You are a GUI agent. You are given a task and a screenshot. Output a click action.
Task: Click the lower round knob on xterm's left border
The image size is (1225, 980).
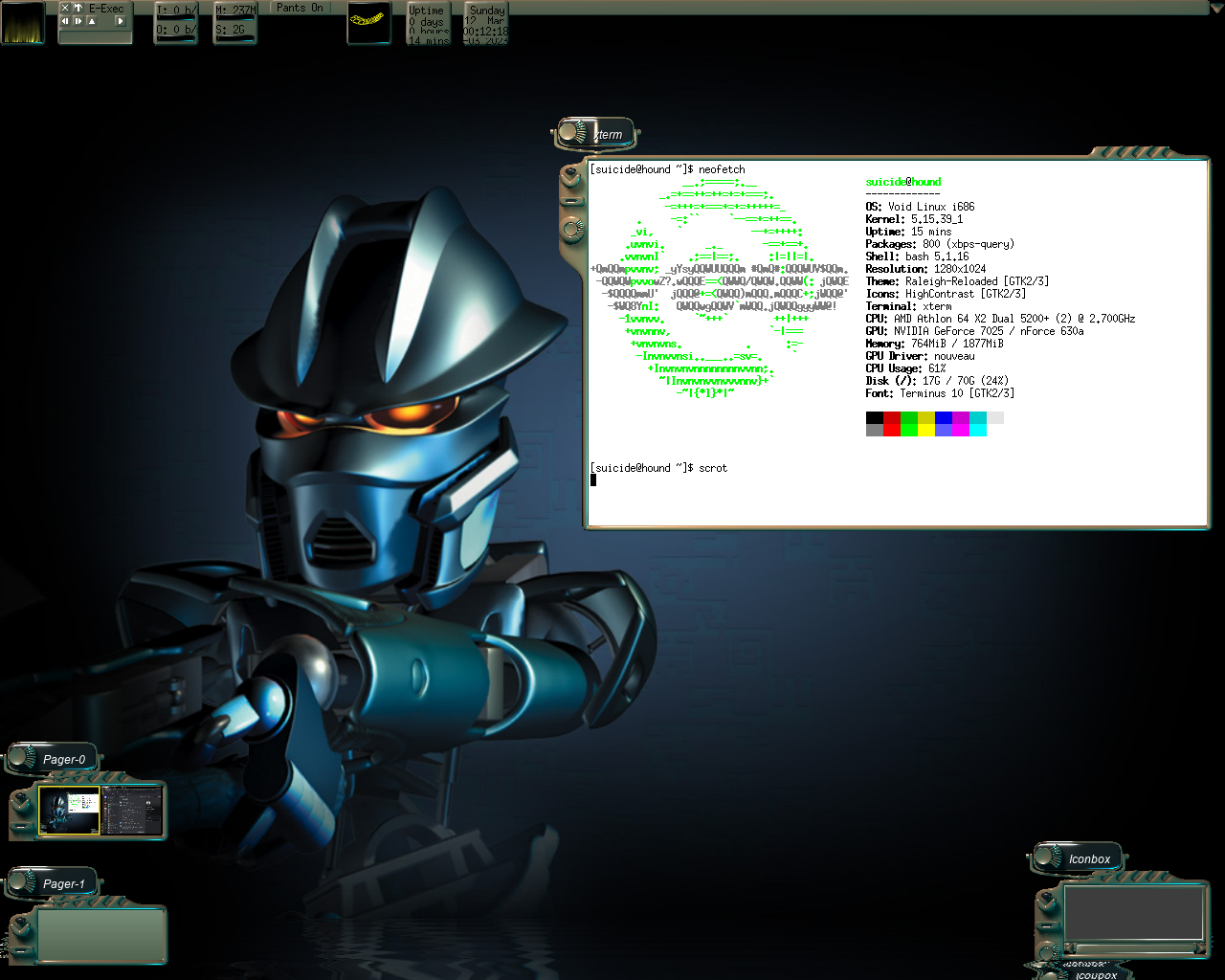pos(572,230)
